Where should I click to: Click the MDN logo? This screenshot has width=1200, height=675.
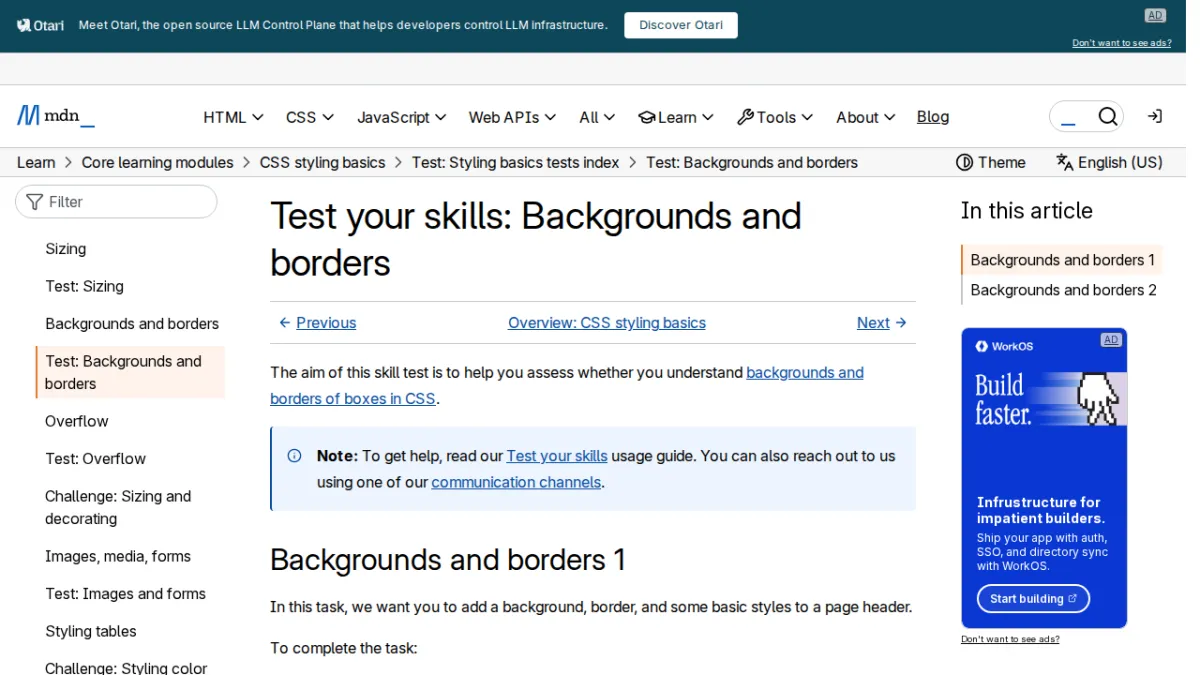coord(56,116)
